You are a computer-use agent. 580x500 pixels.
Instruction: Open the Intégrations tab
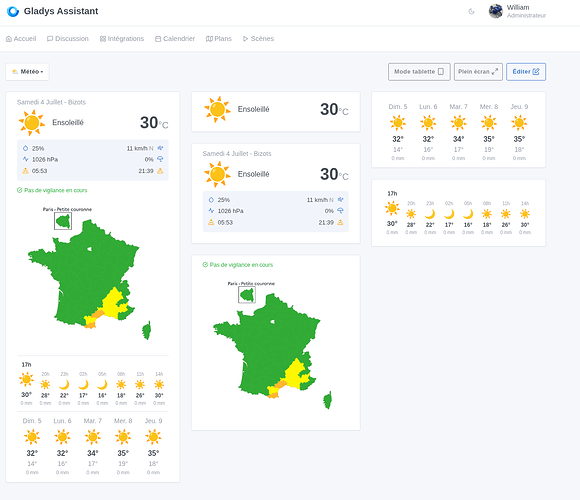(x=122, y=39)
